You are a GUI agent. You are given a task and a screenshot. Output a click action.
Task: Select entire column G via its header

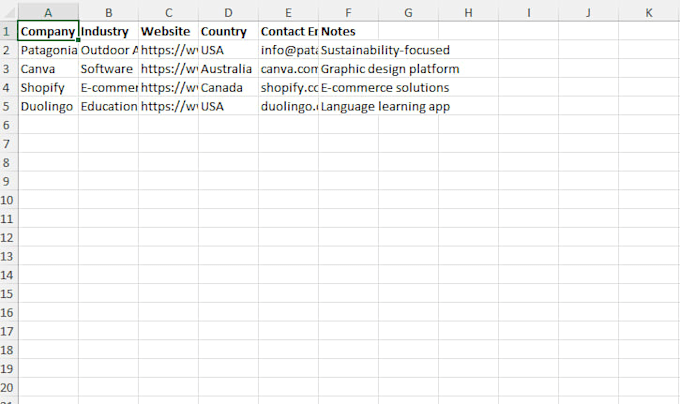click(x=409, y=13)
